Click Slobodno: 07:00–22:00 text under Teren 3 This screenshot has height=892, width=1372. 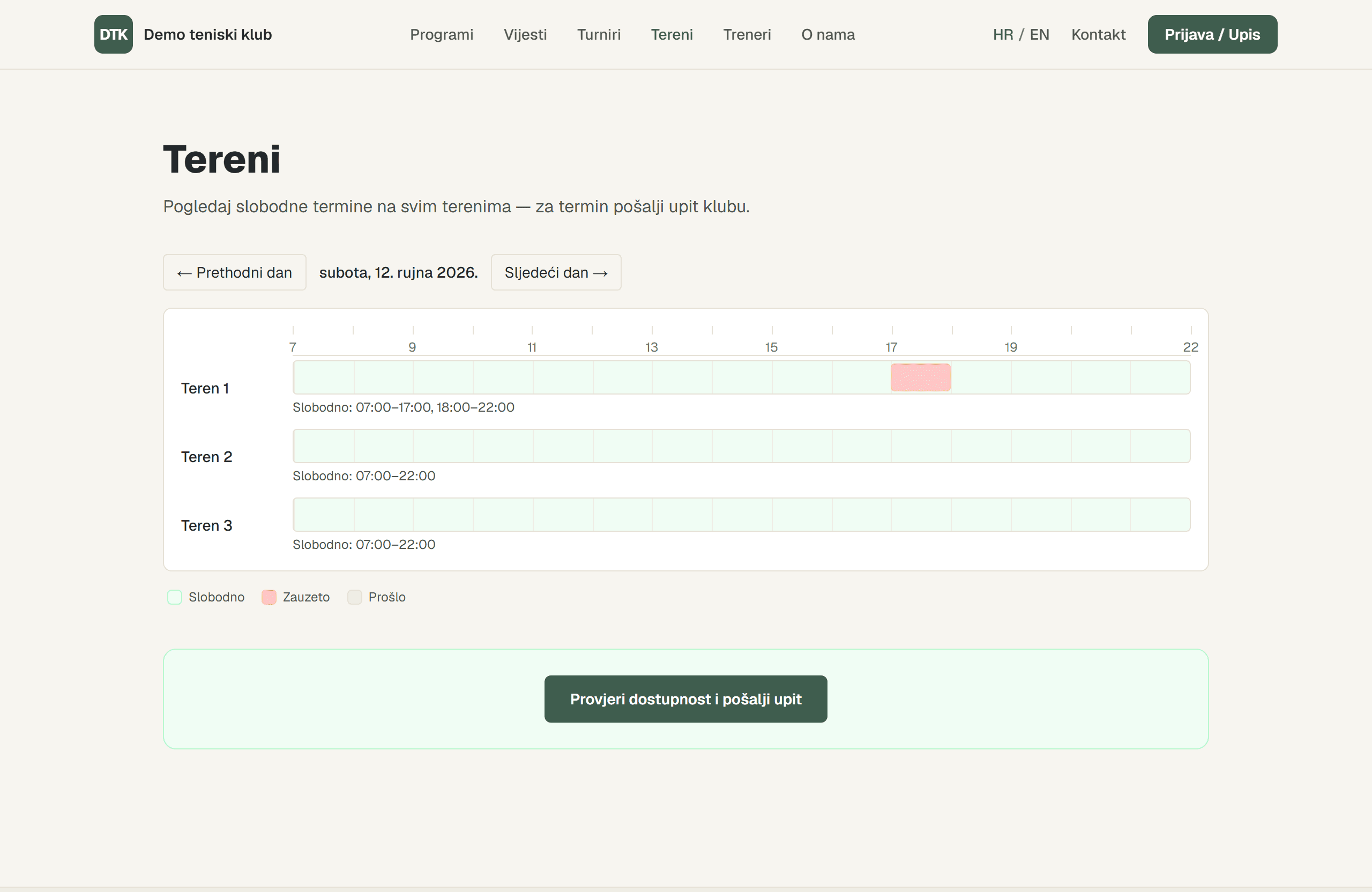click(x=364, y=544)
